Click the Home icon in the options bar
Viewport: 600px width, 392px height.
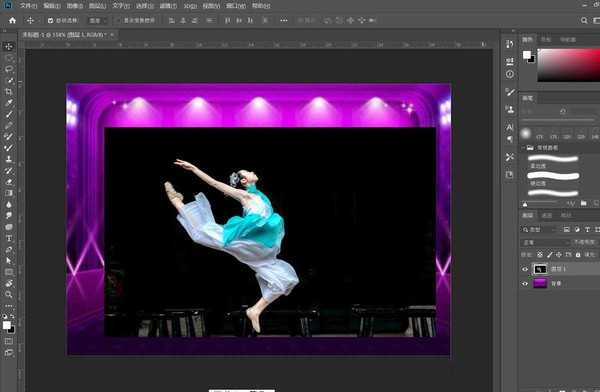pyautogui.click(x=13, y=20)
